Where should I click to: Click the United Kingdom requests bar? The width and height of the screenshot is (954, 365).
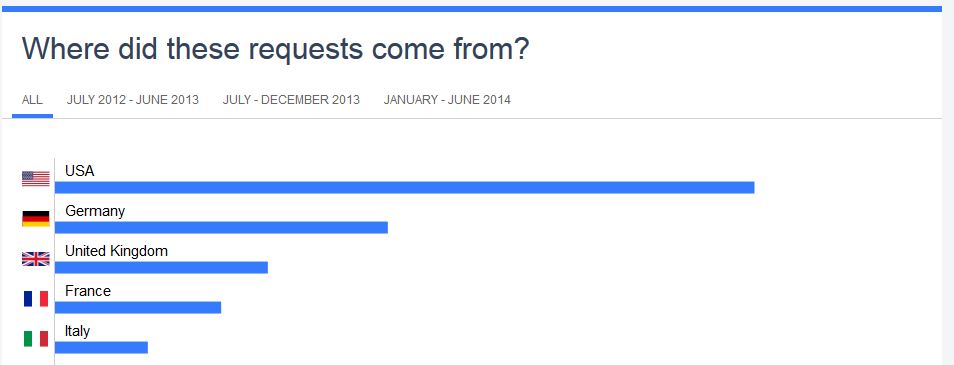(x=161, y=268)
